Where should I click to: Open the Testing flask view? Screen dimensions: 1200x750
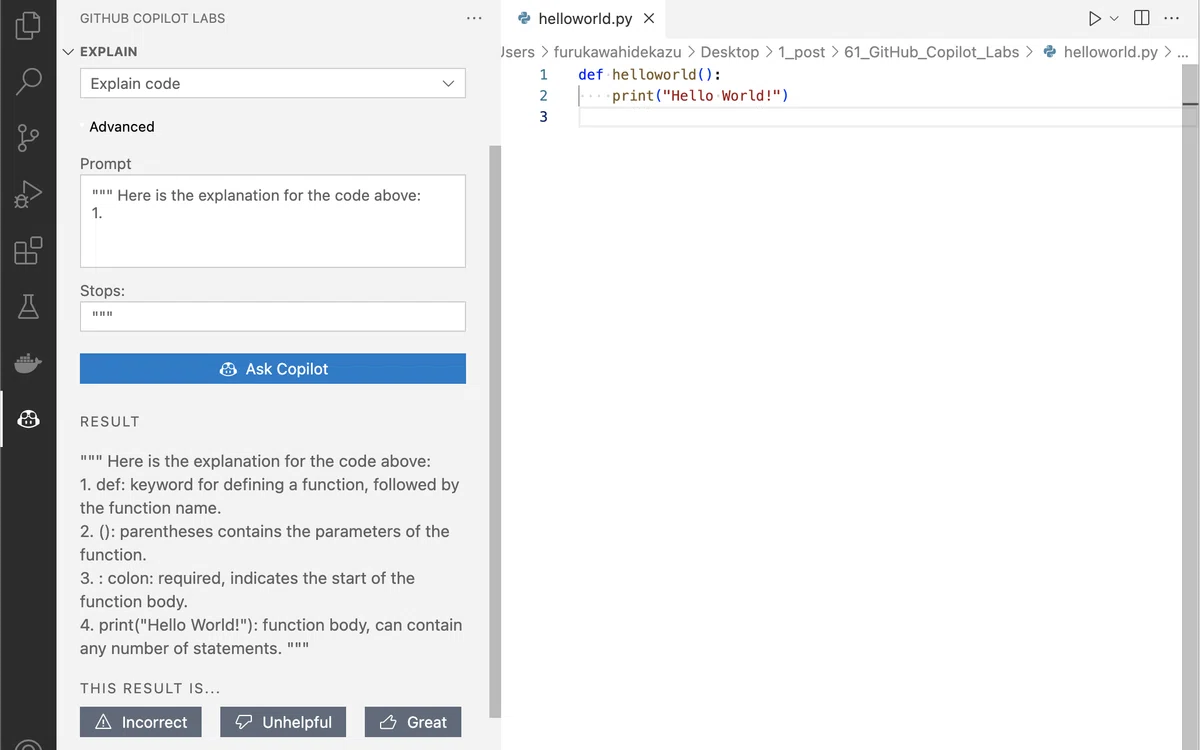pyautogui.click(x=28, y=306)
